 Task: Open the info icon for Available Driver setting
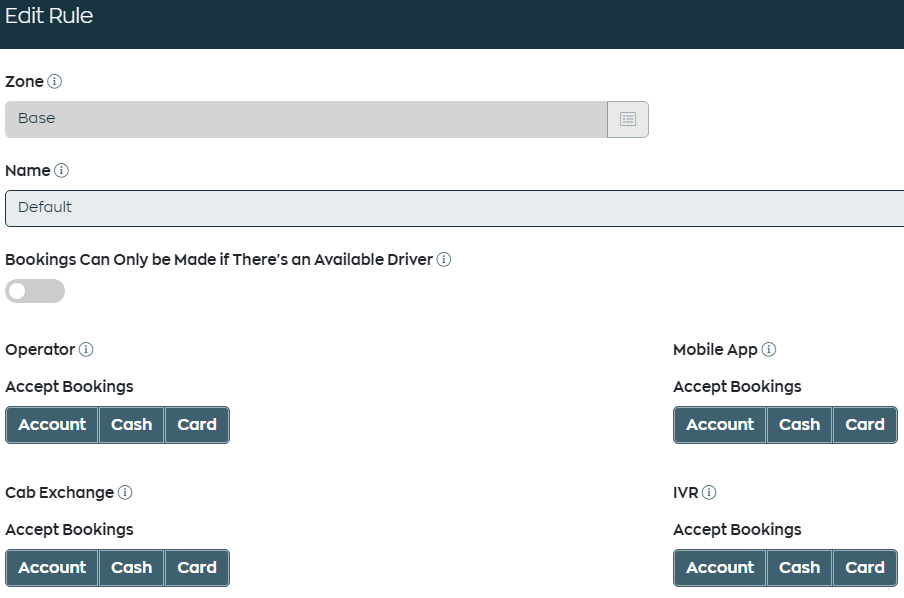tap(444, 259)
